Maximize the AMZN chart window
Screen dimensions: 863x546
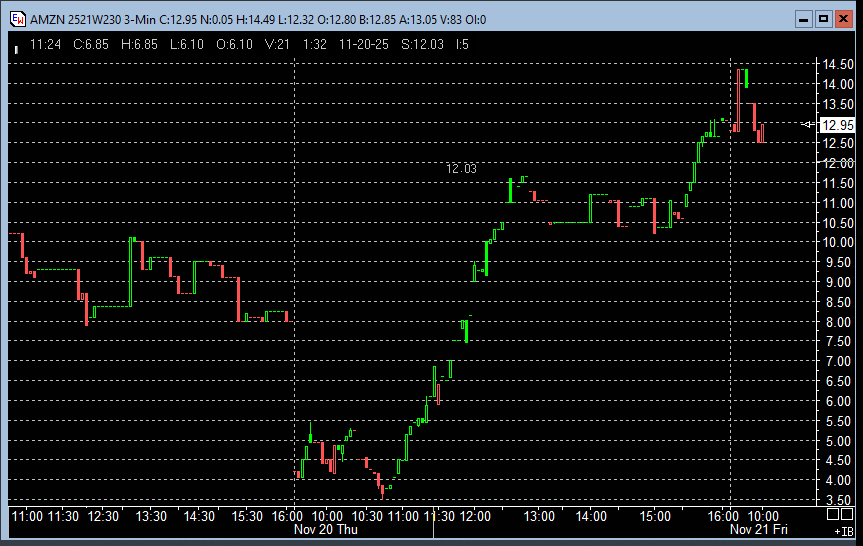(x=824, y=18)
